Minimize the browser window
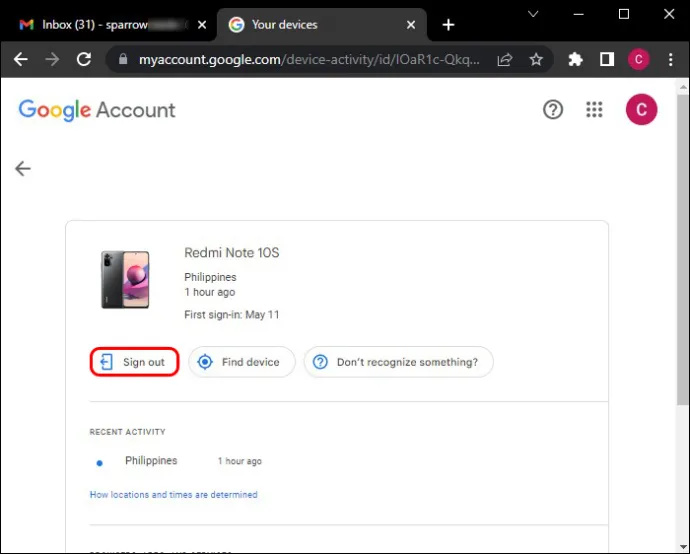Image resolution: width=690 pixels, height=554 pixels. point(579,14)
